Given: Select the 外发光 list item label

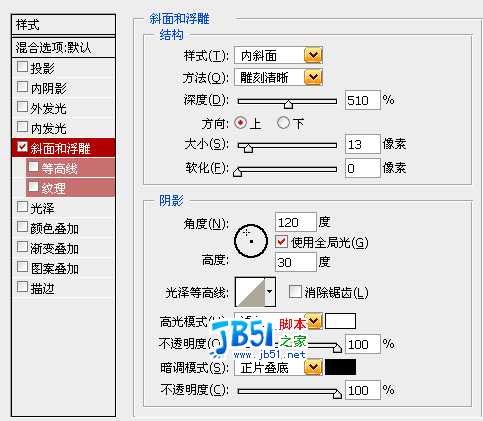Looking at the screenshot, I should click(49, 108).
